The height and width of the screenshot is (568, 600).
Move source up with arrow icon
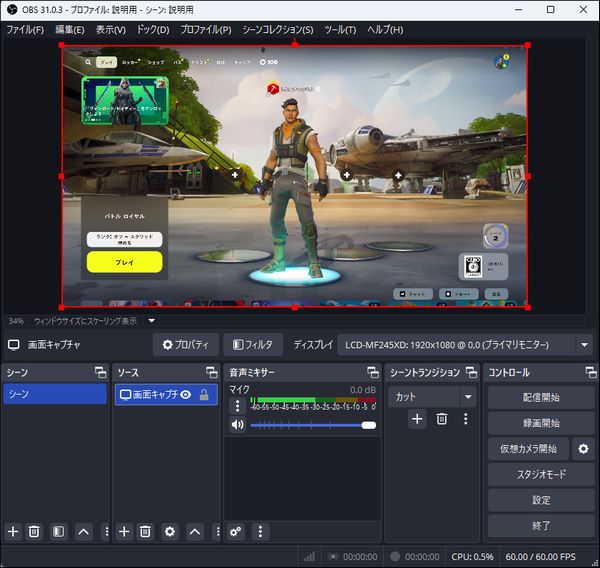(x=195, y=532)
